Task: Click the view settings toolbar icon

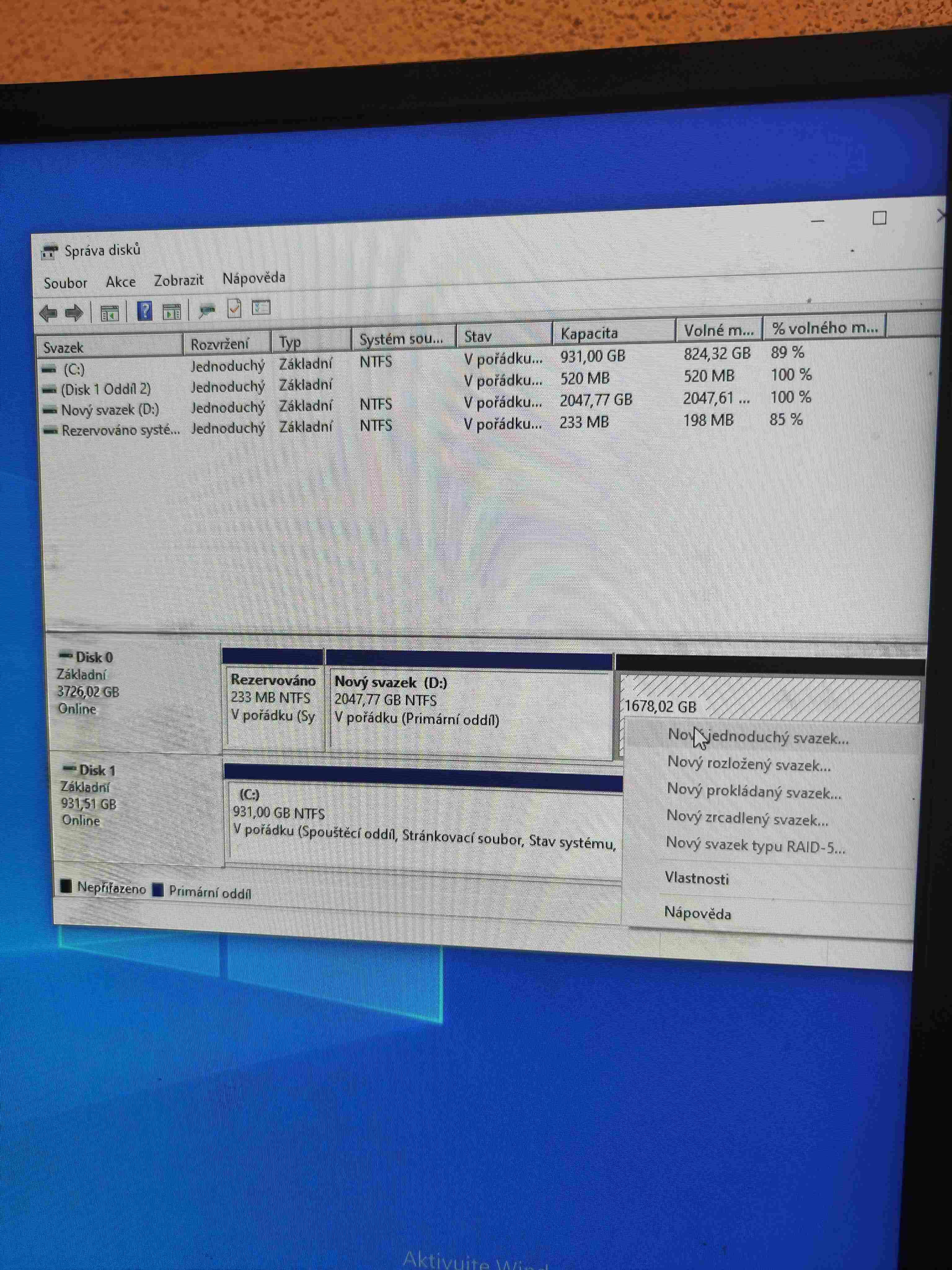Action: pos(261,308)
